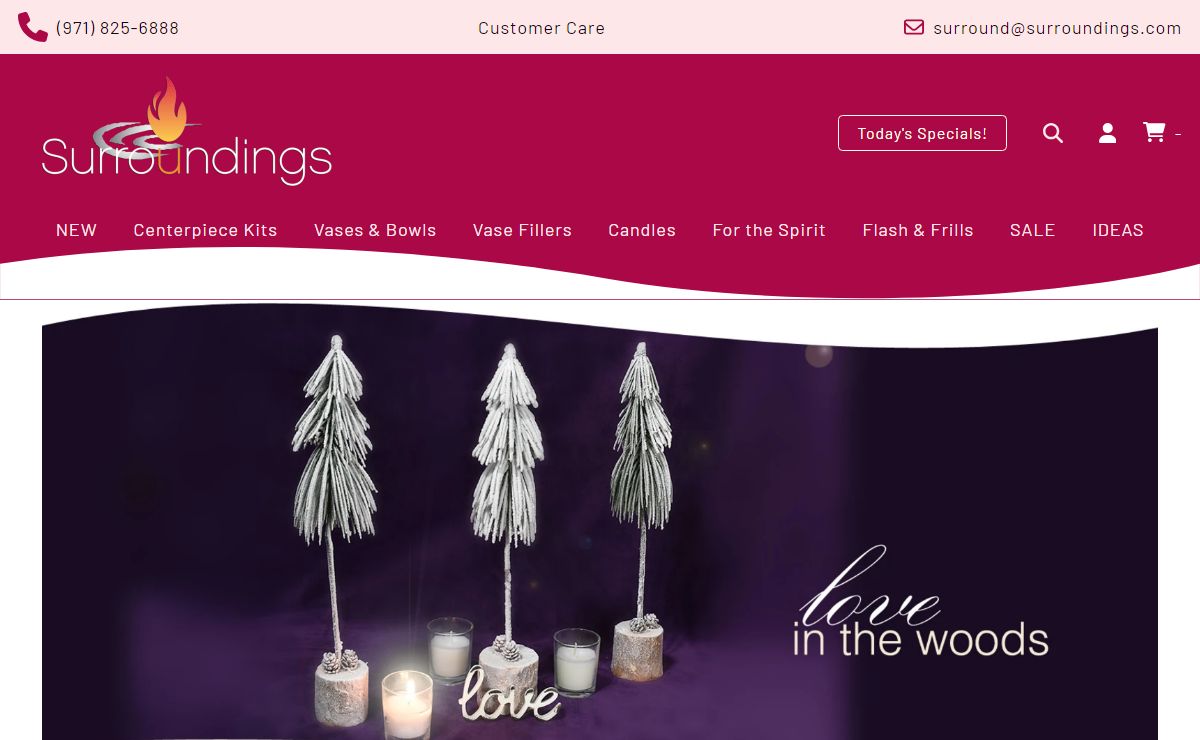This screenshot has width=1200, height=740.
Task: Call the (971) 825-6888 number link
Action: point(117,28)
